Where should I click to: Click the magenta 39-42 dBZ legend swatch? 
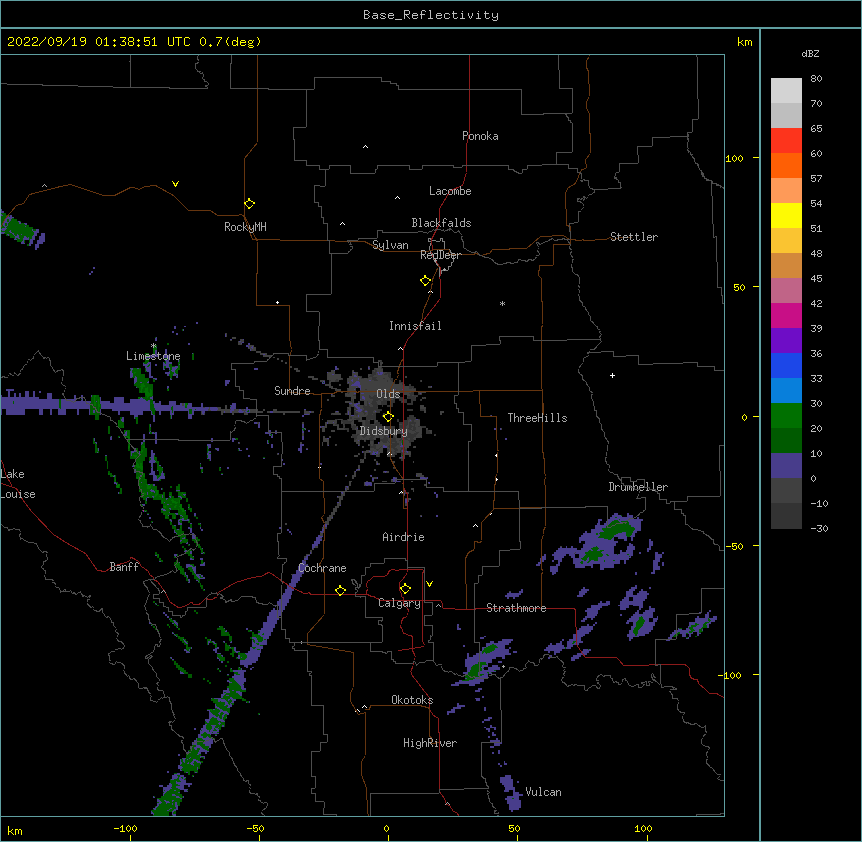pos(786,316)
